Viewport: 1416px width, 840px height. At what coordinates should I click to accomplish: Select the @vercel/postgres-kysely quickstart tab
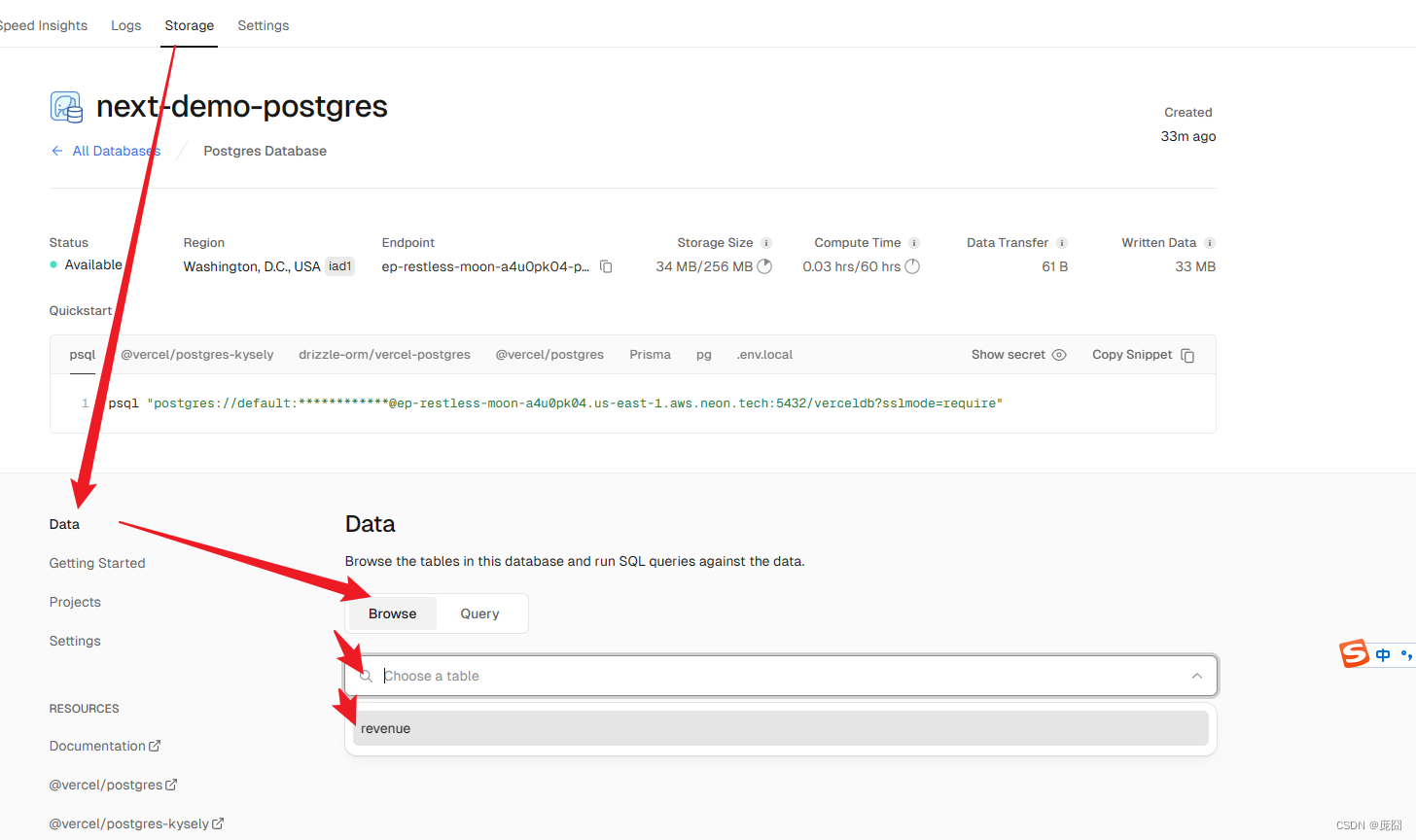(197, 355)
